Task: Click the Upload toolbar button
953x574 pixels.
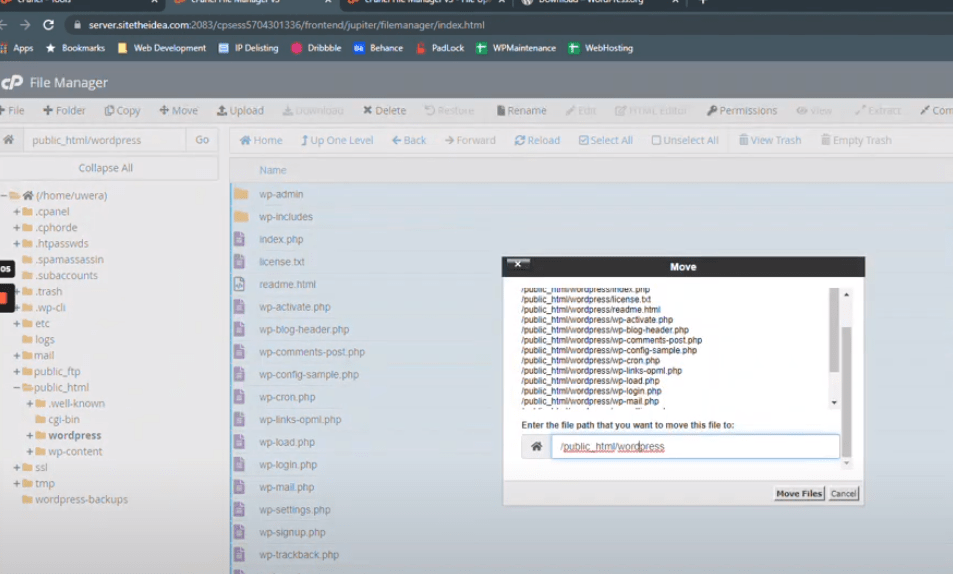Action: 240,110
